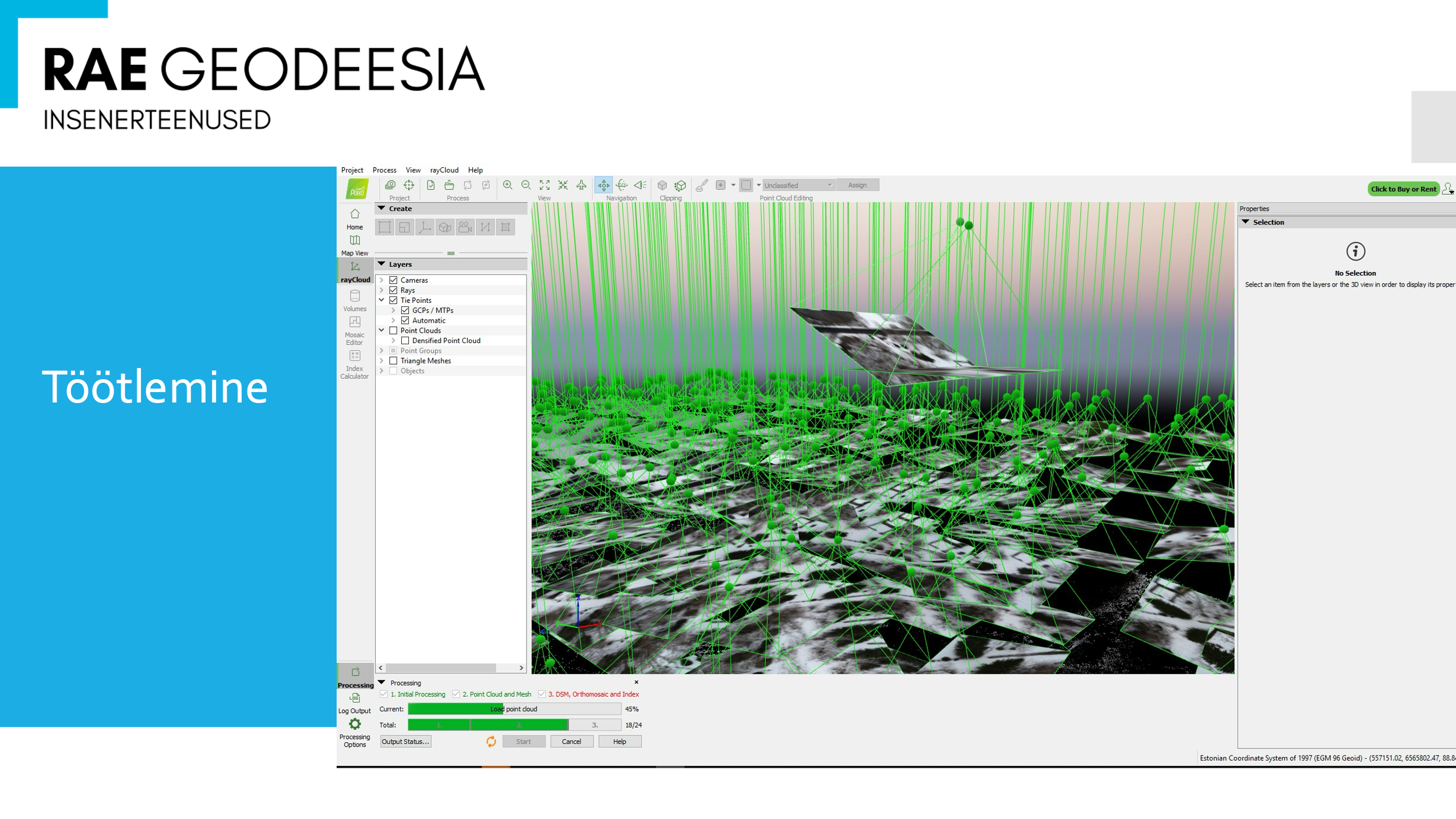Open the Unclassified point group dropdown
Screen dimensions: 1456x819
click(798, 185)
